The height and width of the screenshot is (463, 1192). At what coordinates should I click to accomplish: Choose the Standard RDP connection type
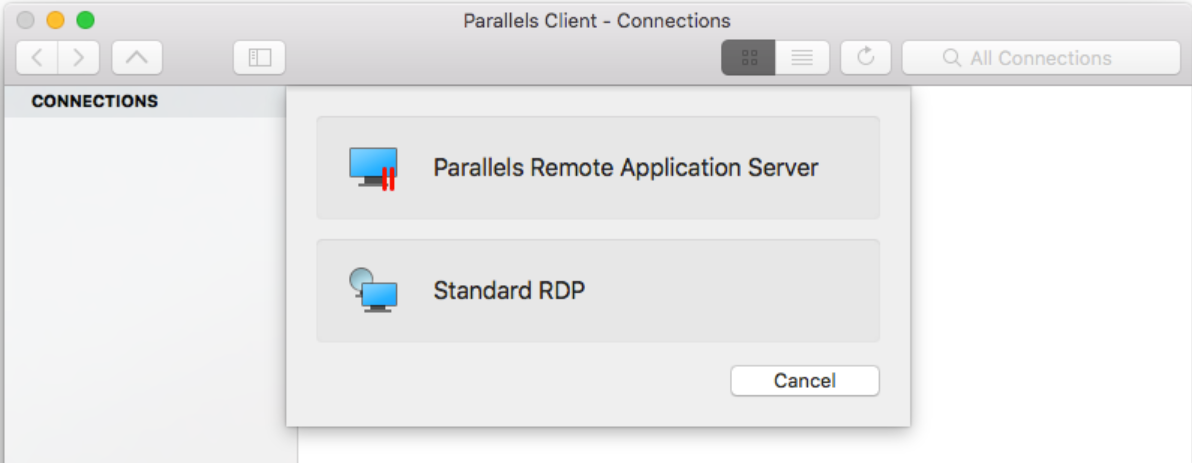[509, 291]
